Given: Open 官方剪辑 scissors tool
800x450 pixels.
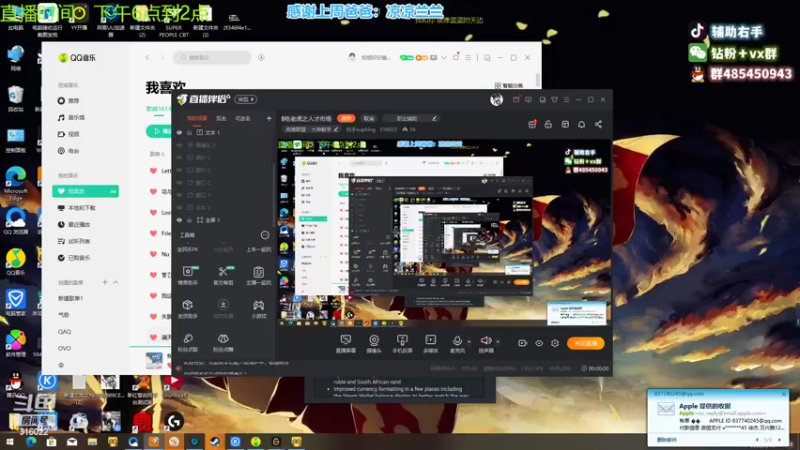Looking at the screenshot, I should coord(223,275).
